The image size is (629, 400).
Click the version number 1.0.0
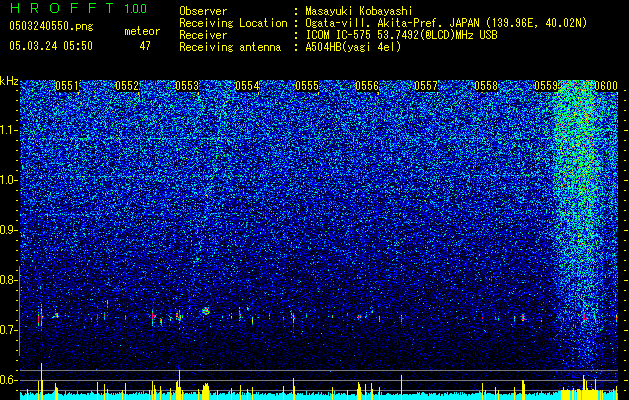[x=135, y=8]
